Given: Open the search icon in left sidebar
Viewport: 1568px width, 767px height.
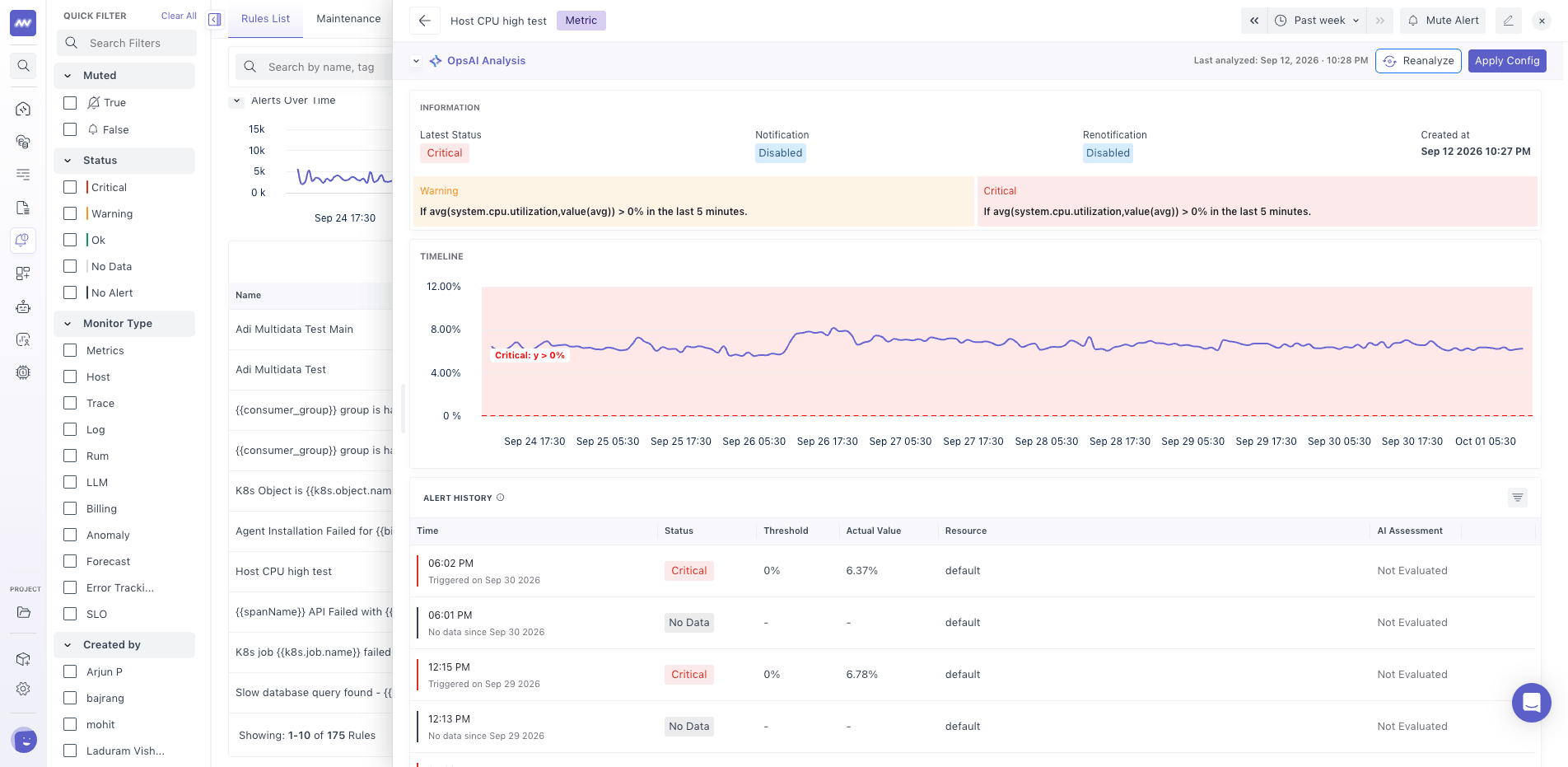Looking at the screenshot, I should (x=23, y=66).
